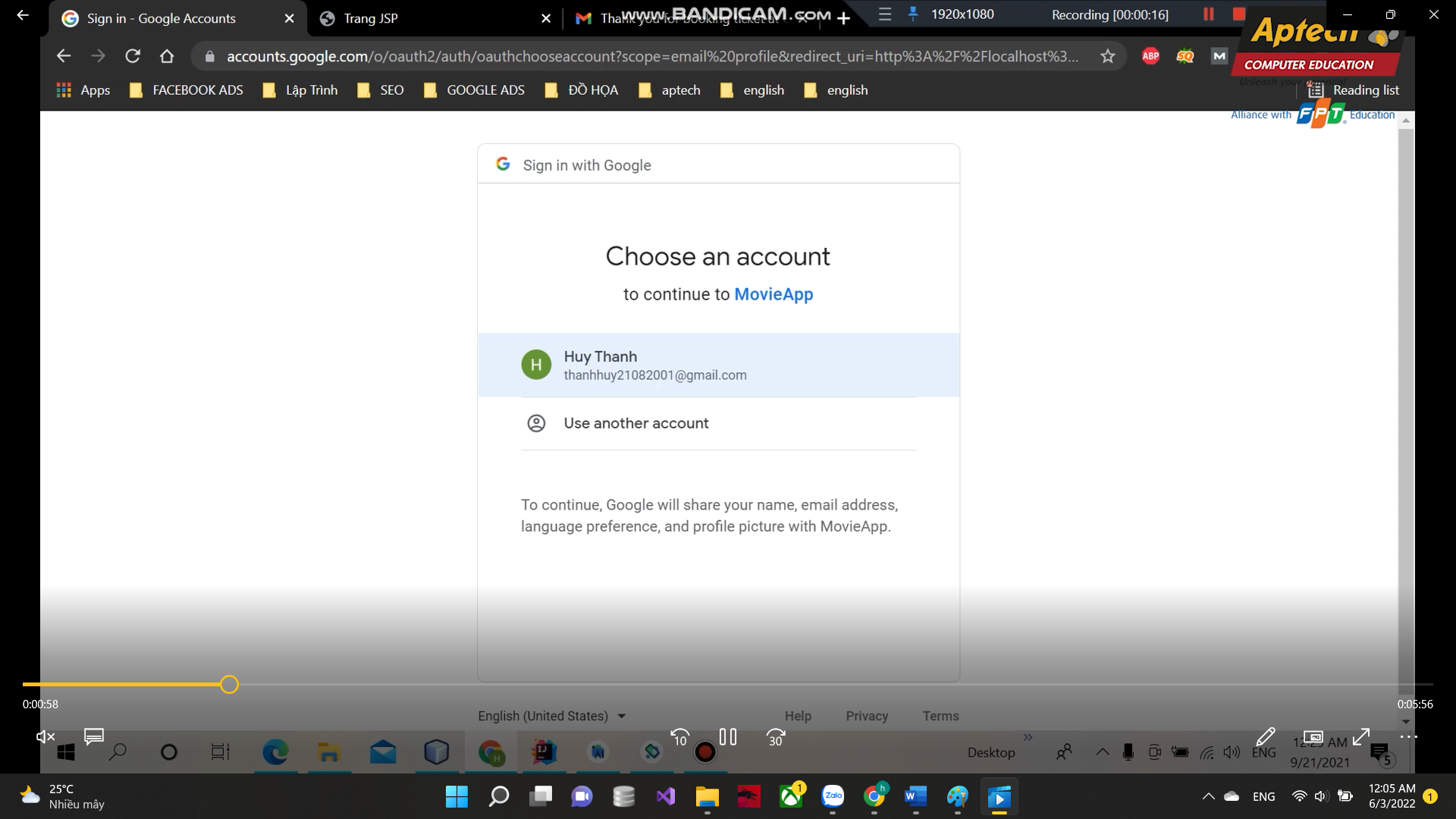Open the Lập Trình bookmark folder
The image size is (1456, 819).
point(300,90)
